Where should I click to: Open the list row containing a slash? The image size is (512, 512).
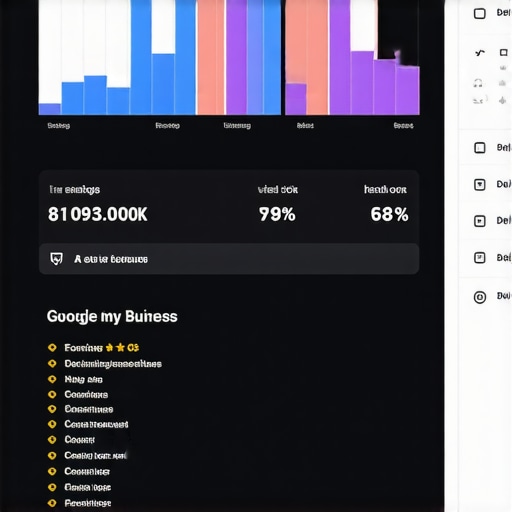point(113,364)
